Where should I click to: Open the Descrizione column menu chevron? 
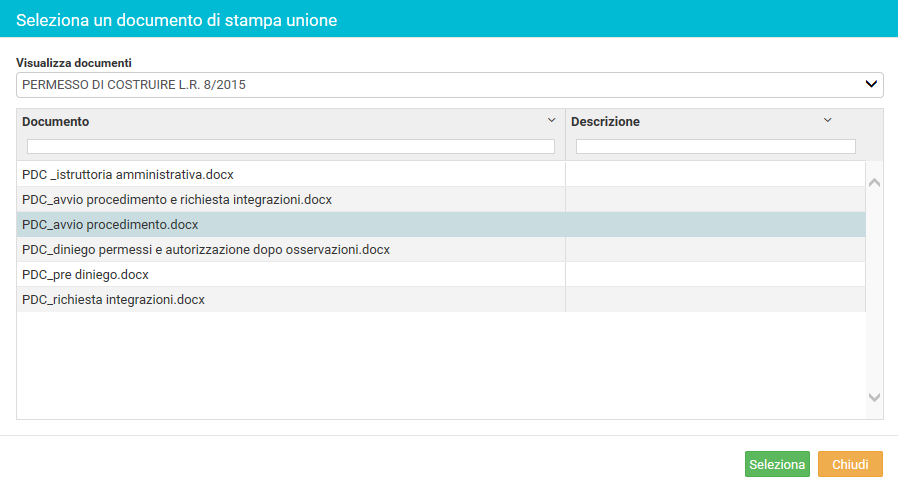point(828,120)
